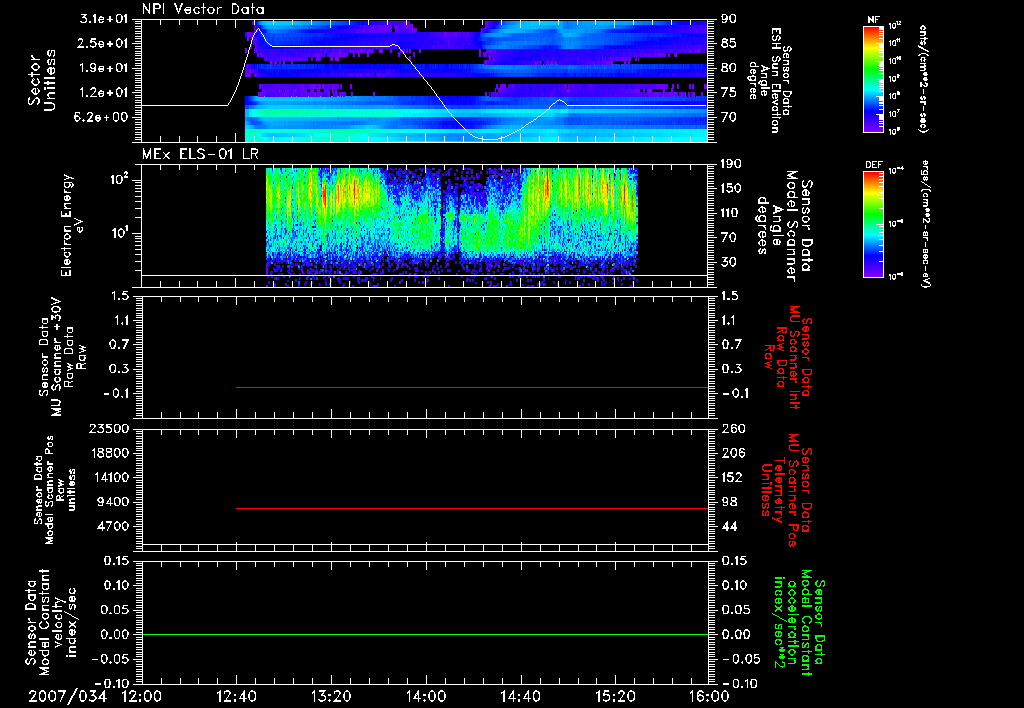The width and height of the screenshot is (1024, 708).
Task: Click the red trace in the +30V panel
Action: (472, 387)
